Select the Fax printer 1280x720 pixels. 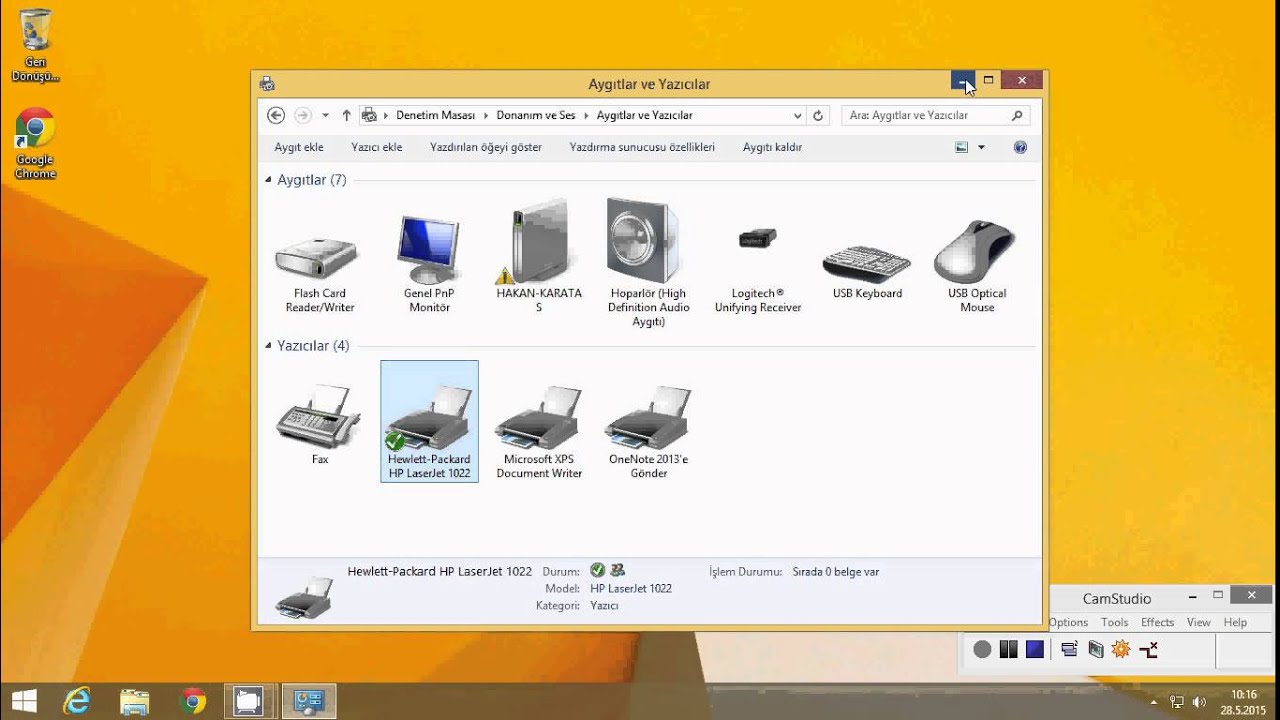(319, 424)
